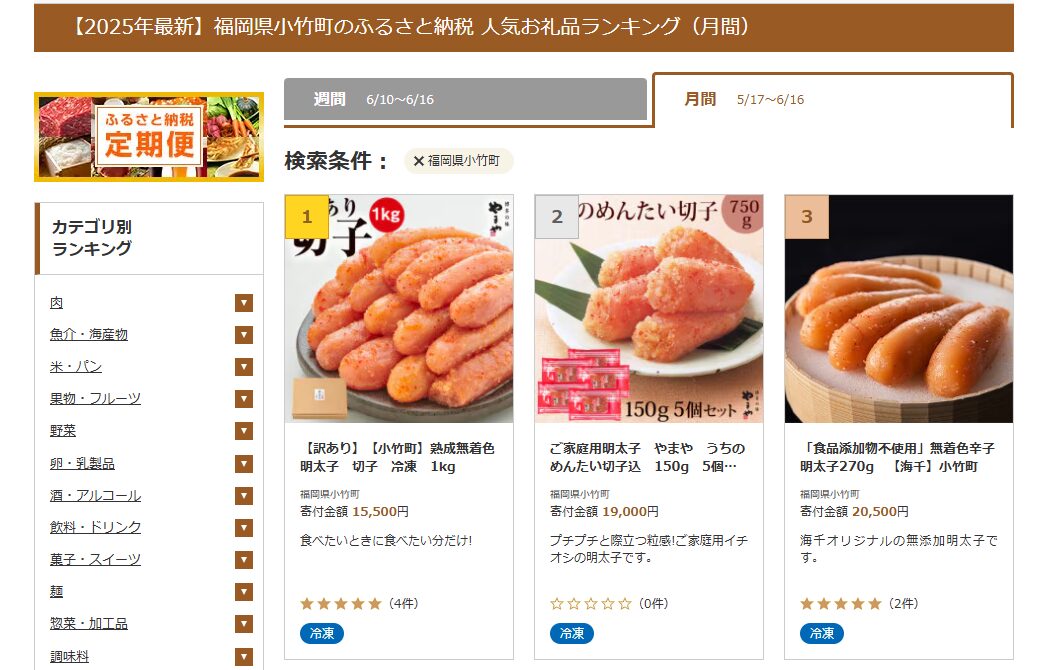
Task: Expand the 魚介・海産物 category arrow
Action: (244, 335)
